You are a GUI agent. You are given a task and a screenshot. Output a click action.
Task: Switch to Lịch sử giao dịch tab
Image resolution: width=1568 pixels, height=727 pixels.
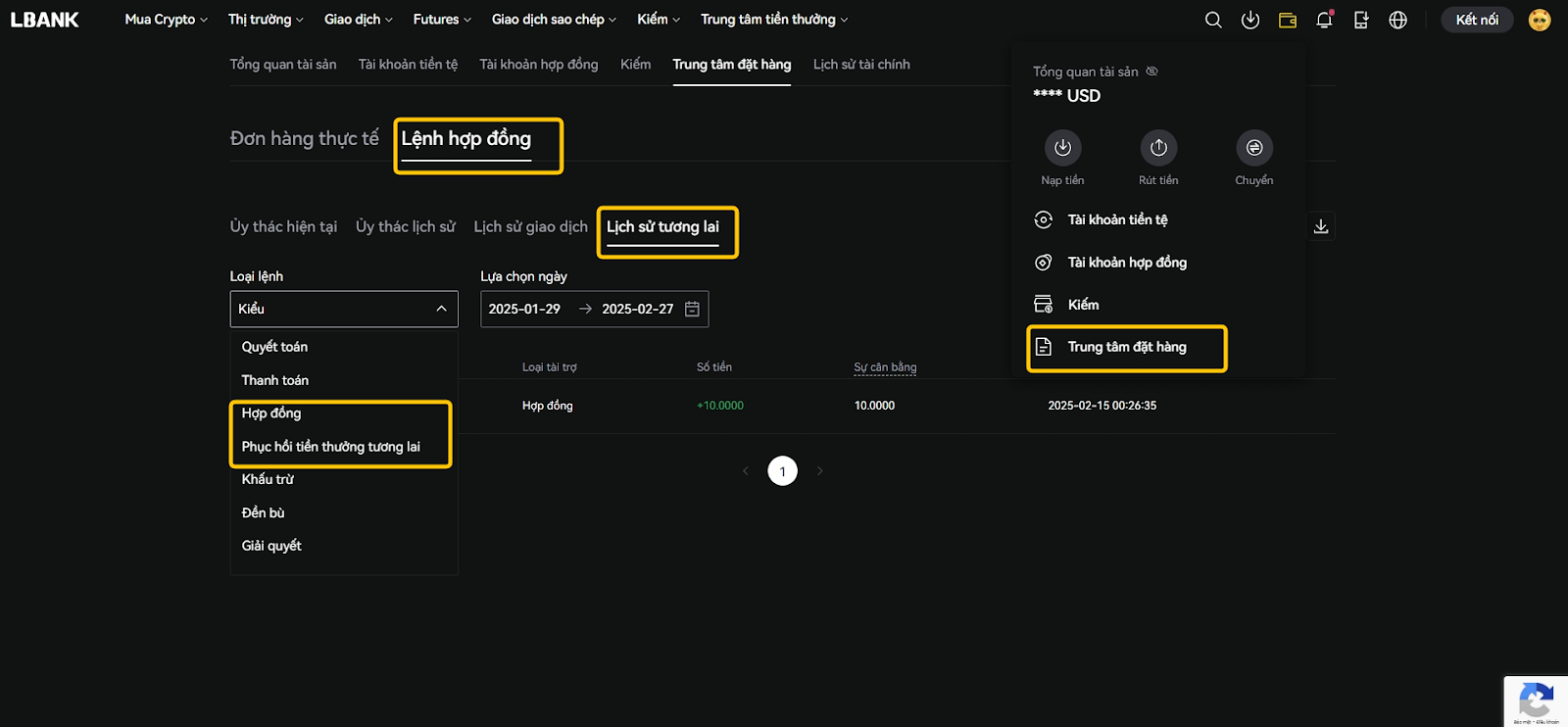pos(530,226)
